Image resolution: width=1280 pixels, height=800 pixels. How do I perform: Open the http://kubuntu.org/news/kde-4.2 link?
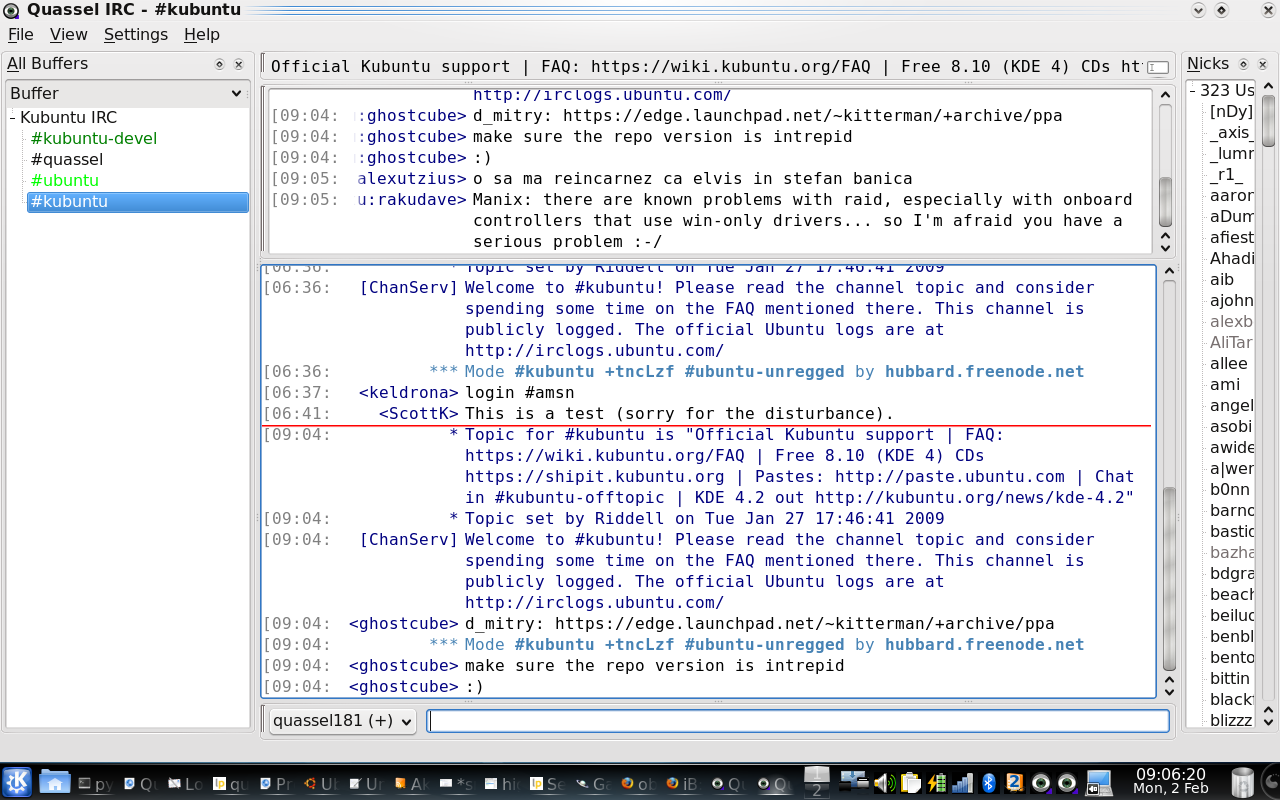(970, 497)
